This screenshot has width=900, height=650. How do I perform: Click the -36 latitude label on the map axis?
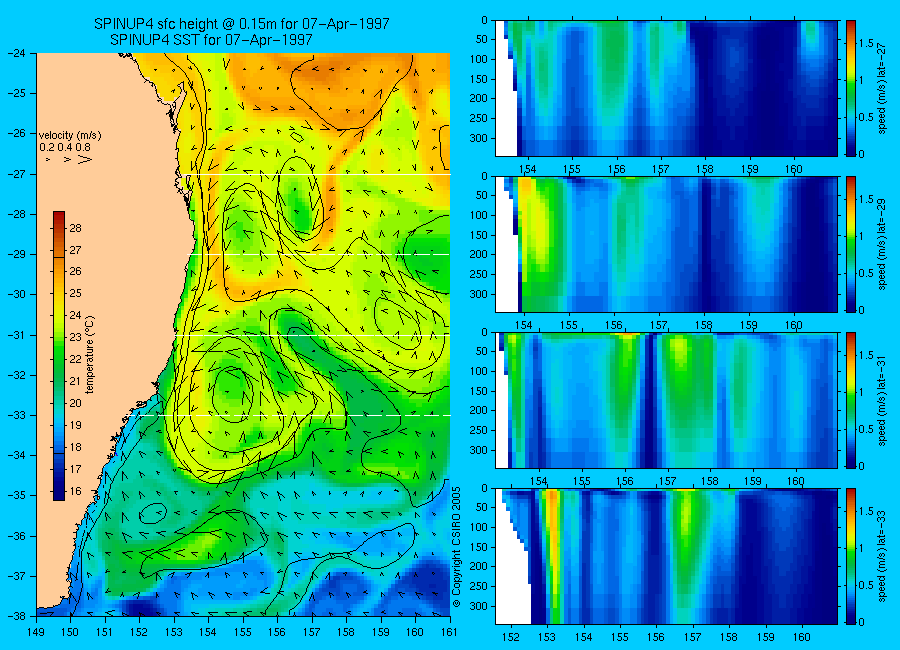[15, 535]
